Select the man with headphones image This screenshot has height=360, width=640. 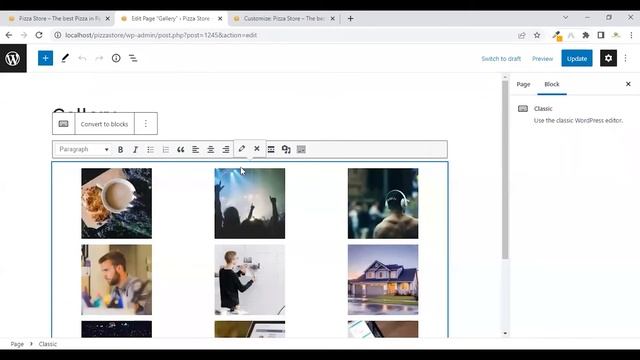pos(383,203)
